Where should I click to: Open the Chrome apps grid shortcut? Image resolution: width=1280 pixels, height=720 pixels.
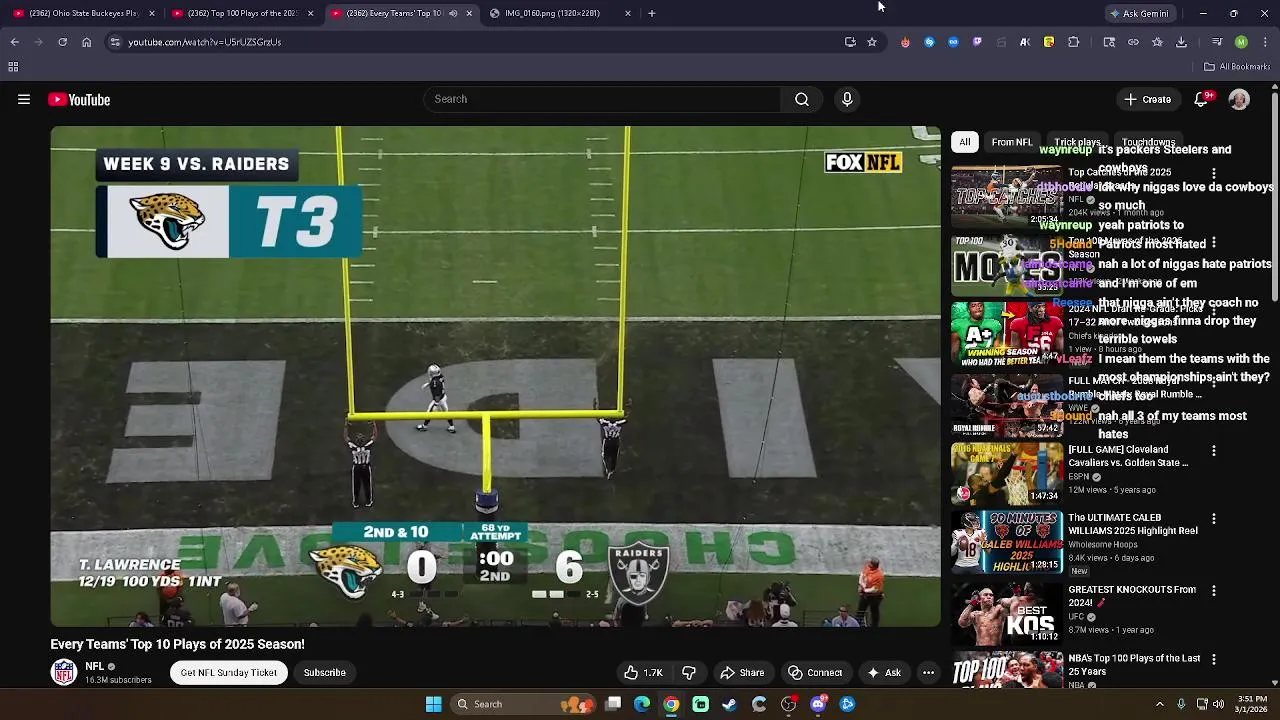tap(13, 67)
